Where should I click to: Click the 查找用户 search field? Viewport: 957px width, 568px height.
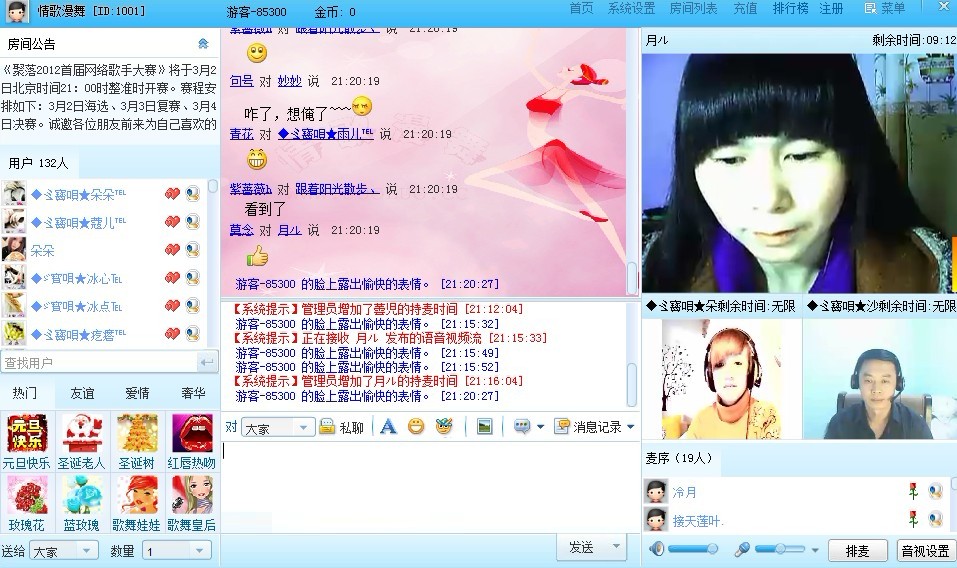[99, 362]
